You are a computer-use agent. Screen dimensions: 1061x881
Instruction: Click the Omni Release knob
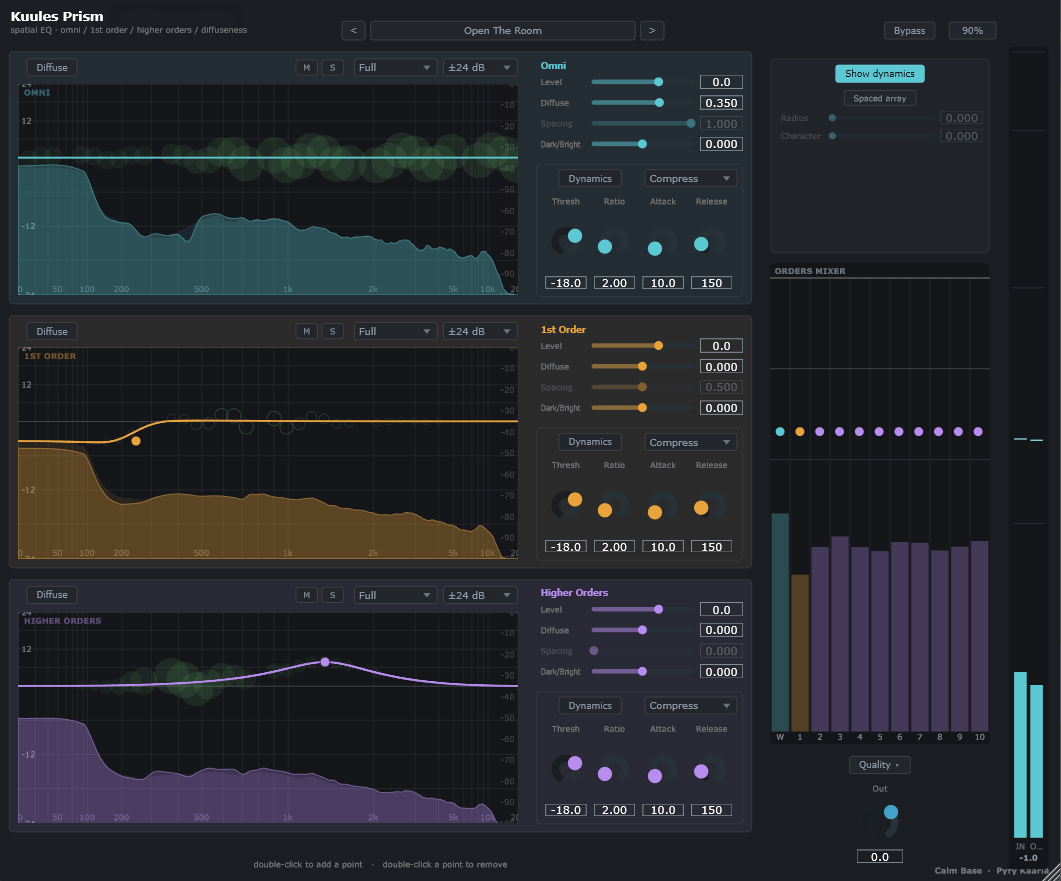pos(710,241)
